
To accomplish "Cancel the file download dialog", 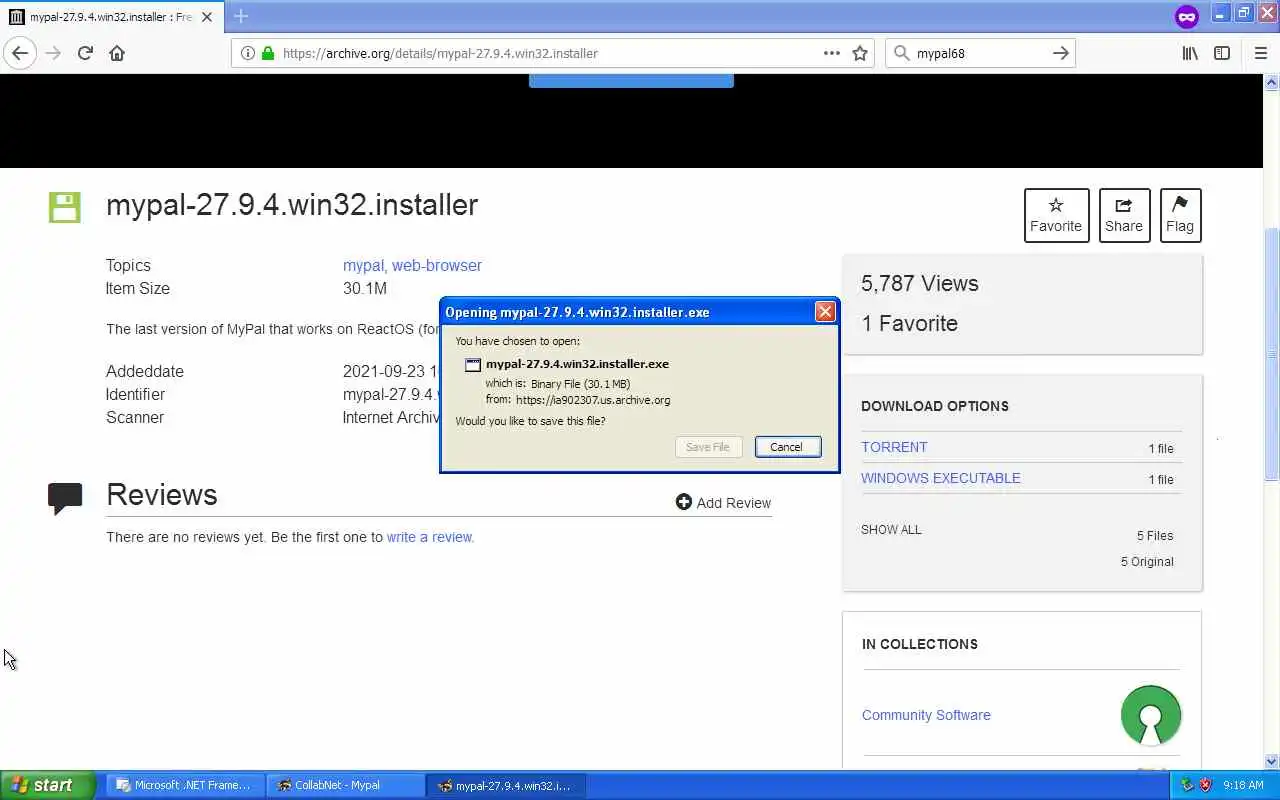I will (788, 447).
